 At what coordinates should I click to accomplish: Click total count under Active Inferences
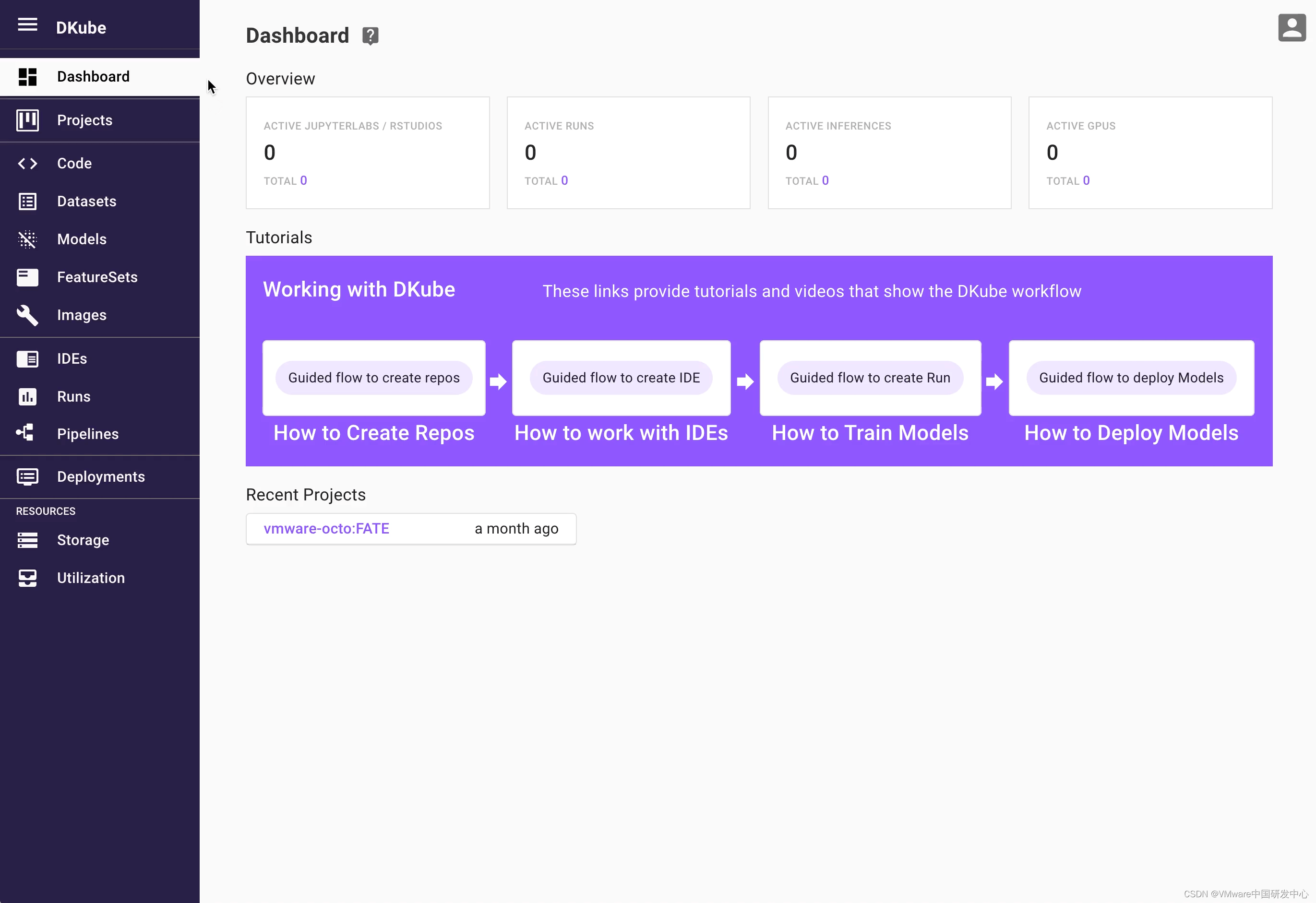tap(825, 180)
